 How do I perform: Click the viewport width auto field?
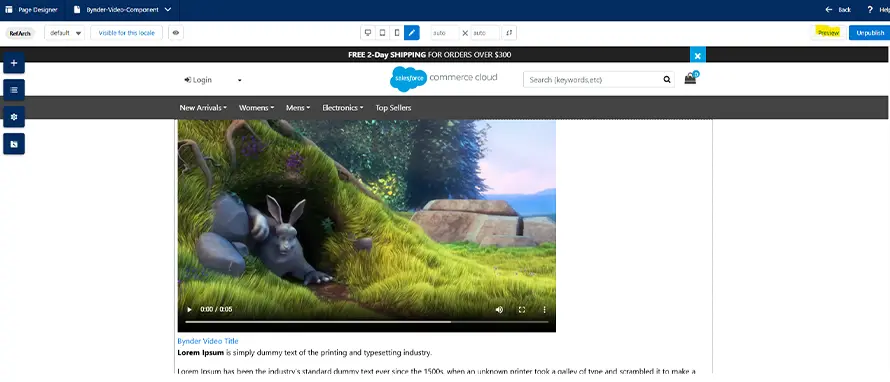pos(444,33)
